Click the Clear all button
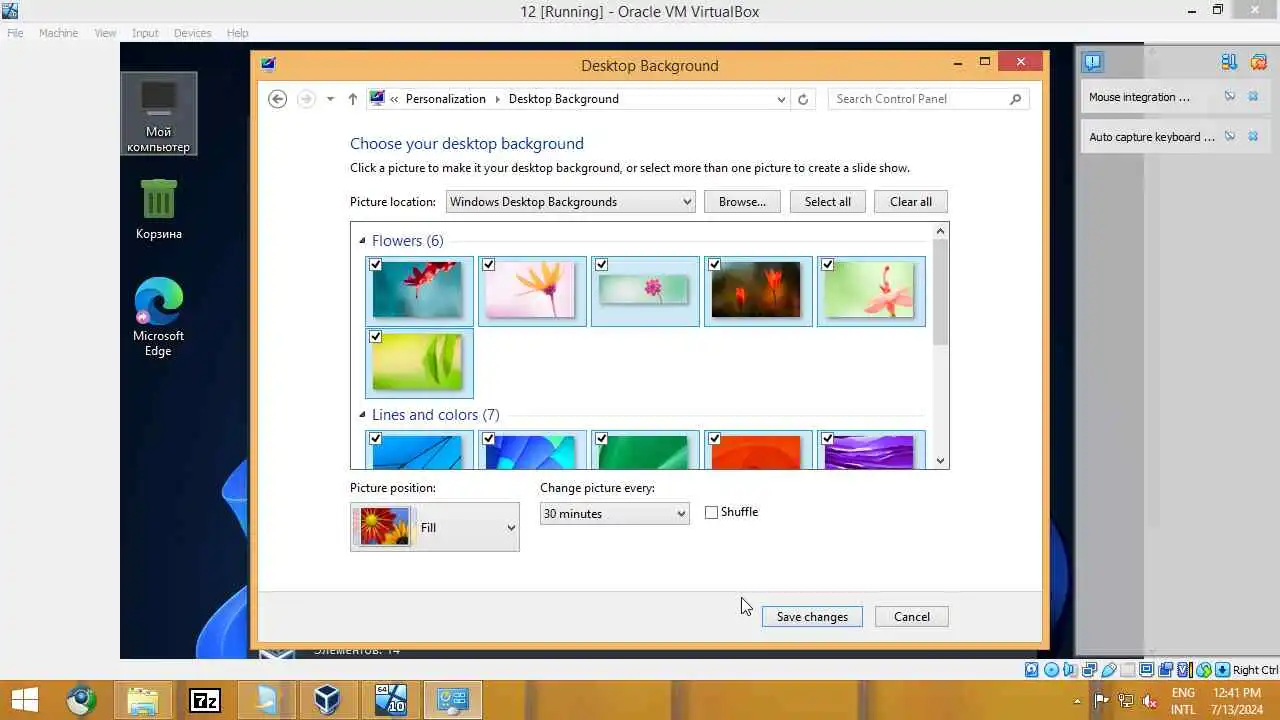Viewport: 1280px width, 720px height. pyautogui.click(x=911, y=202)
